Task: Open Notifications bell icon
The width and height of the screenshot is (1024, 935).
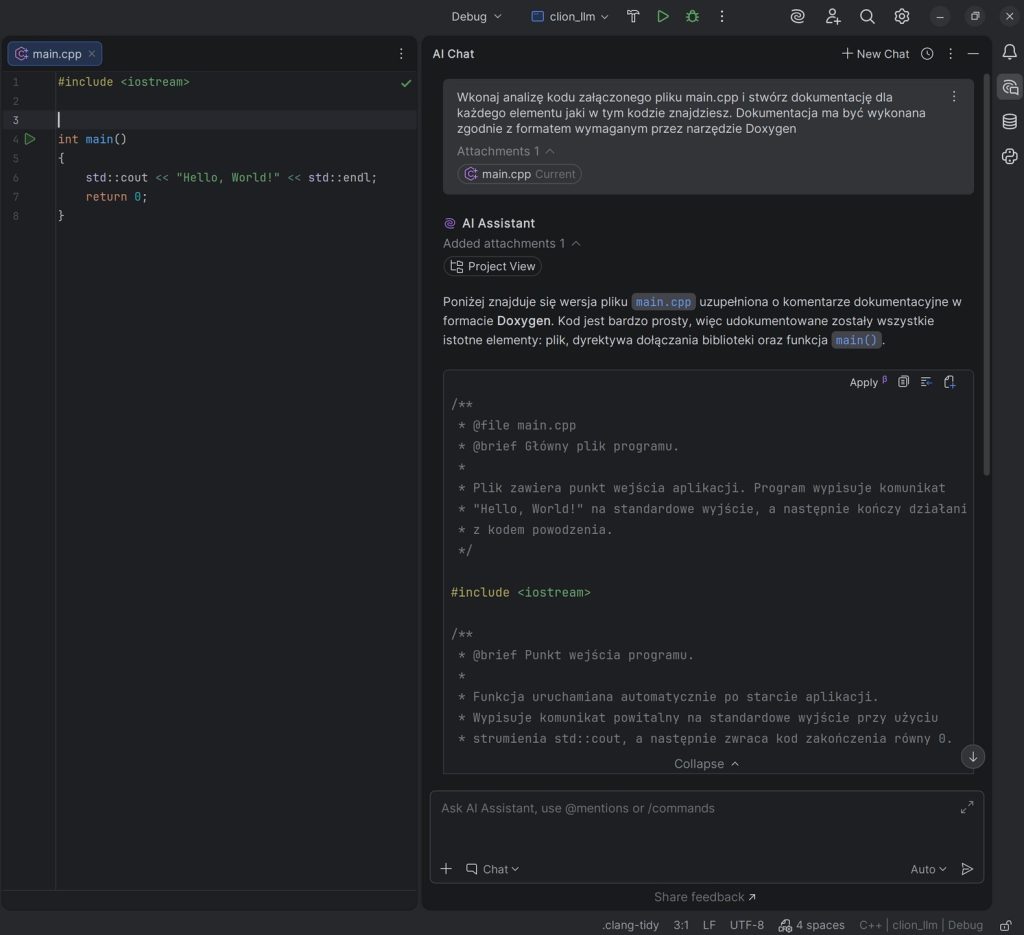Action: click(x=1009, y=52)
